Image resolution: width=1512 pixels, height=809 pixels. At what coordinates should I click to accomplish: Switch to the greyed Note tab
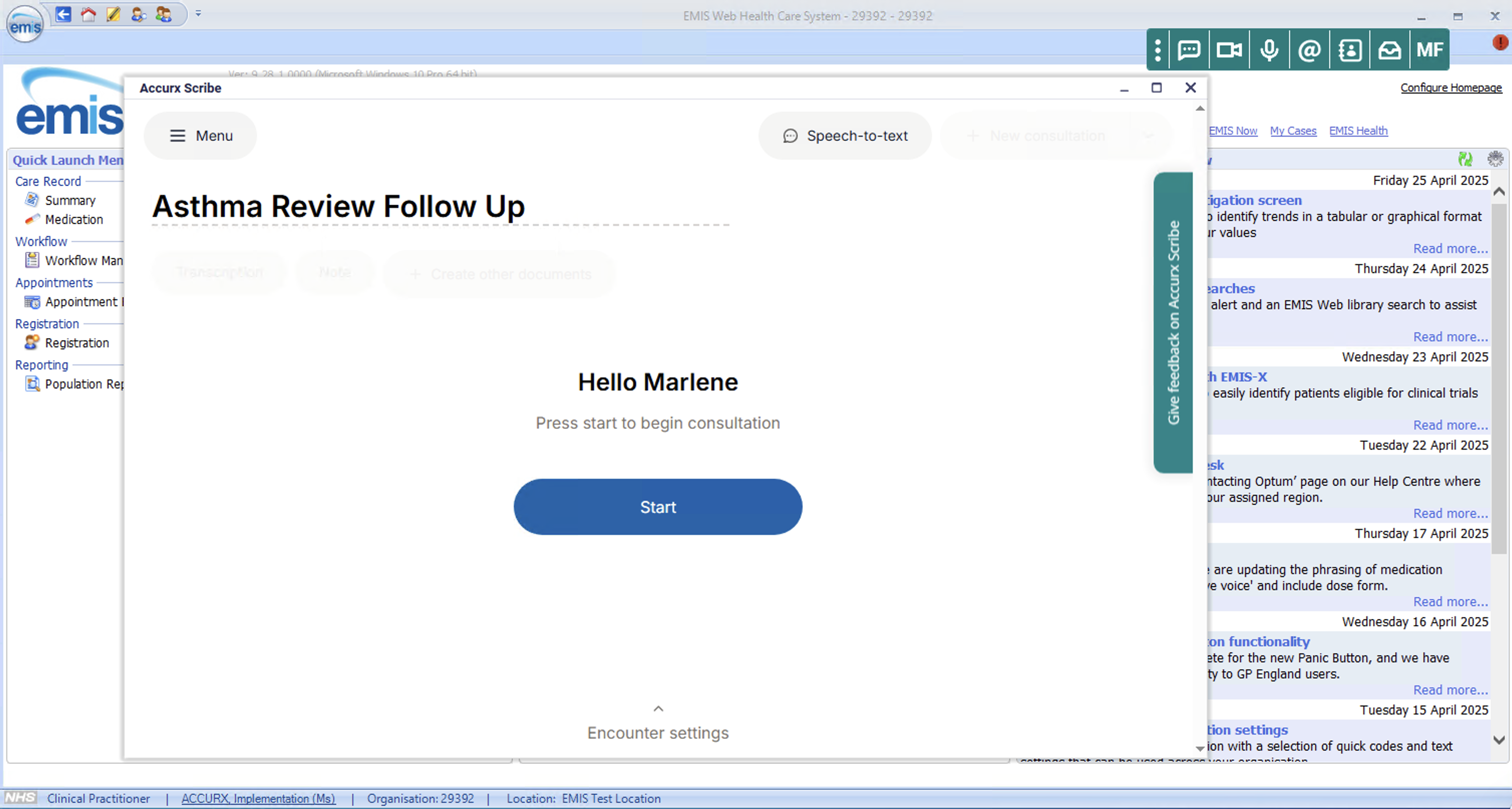(x=335, y=273)
